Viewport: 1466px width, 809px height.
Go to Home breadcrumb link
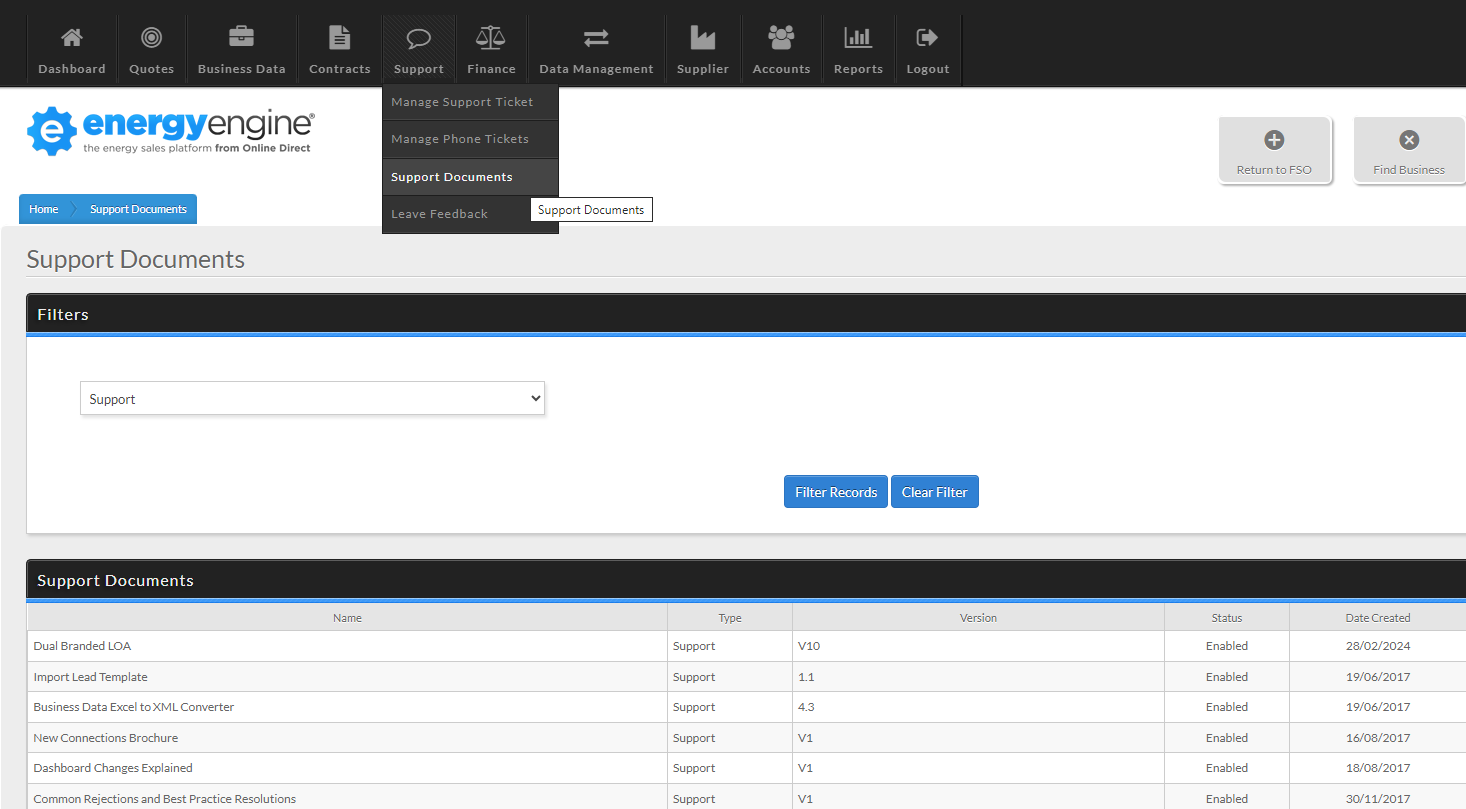(44, 209)
